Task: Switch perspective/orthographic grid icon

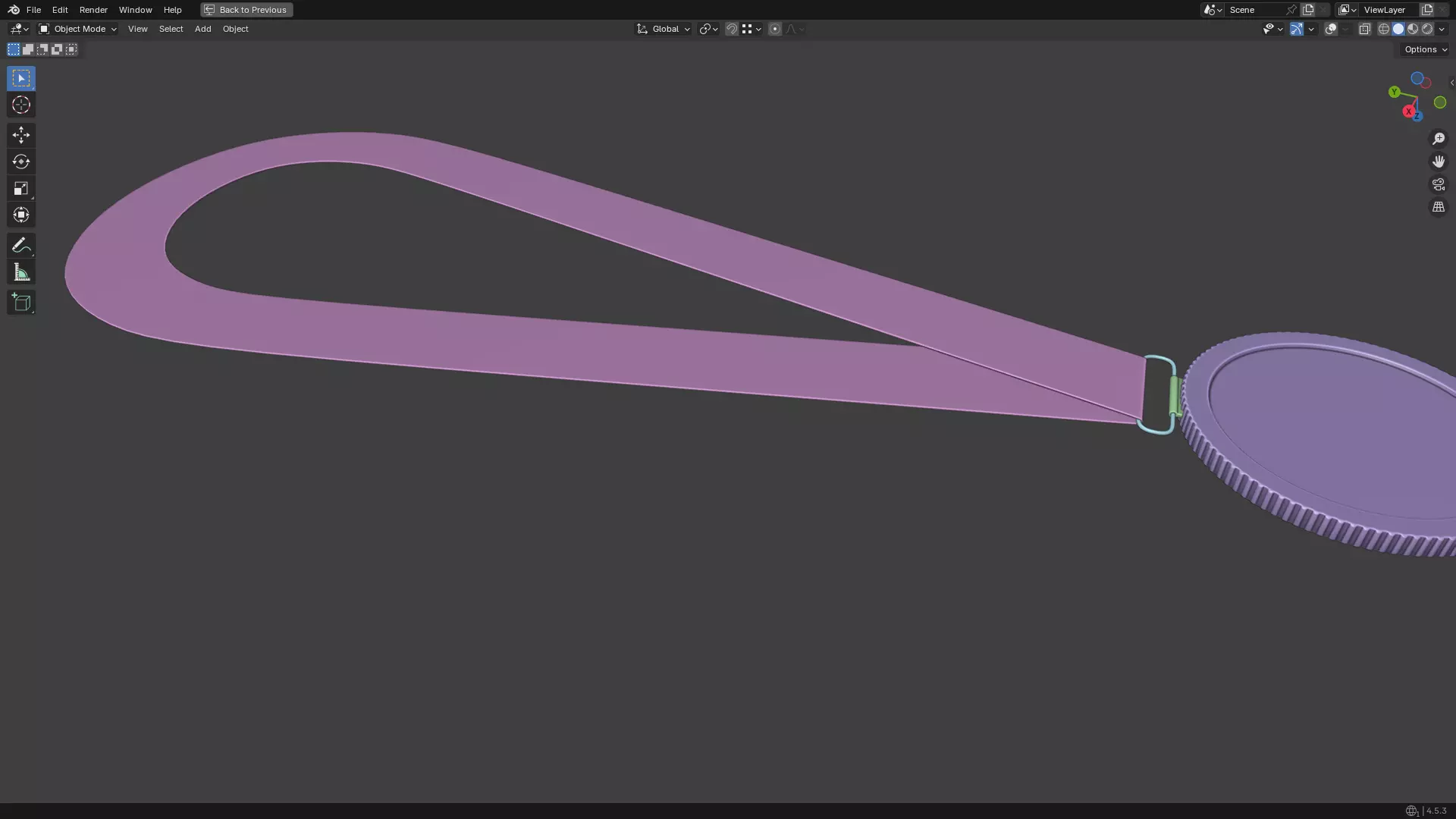Action: [1438, 207]
